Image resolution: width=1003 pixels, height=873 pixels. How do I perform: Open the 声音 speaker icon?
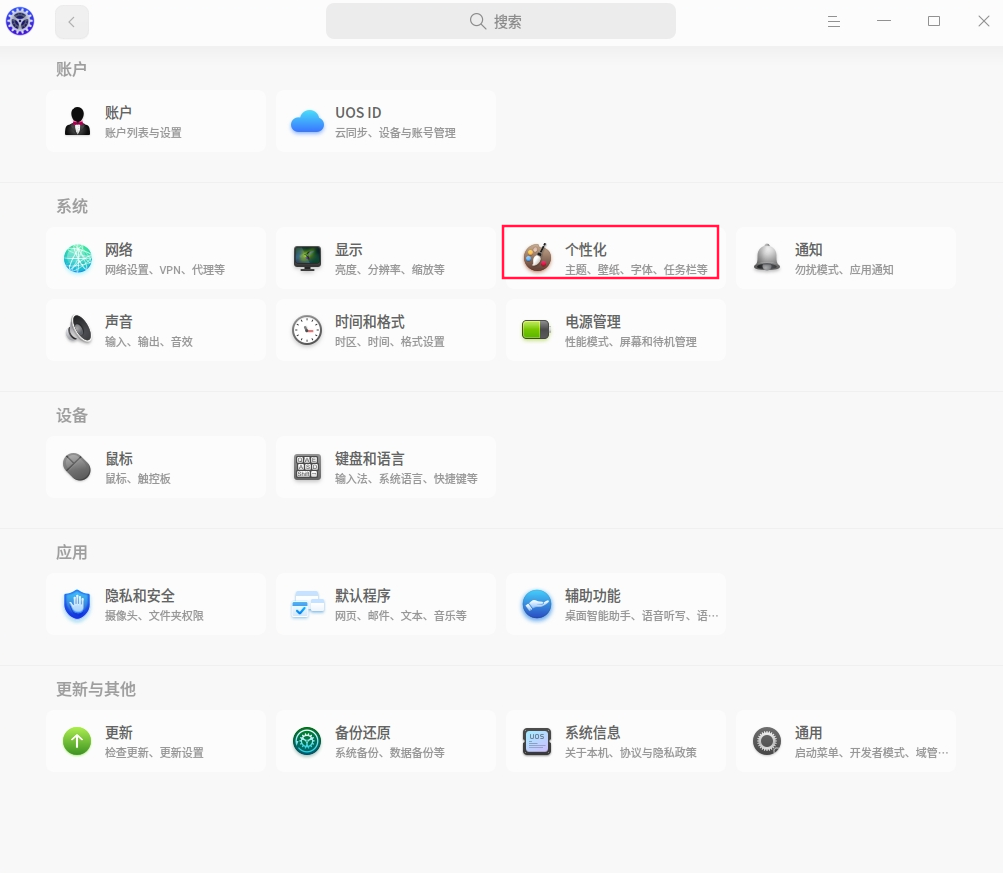coord(79,330)
